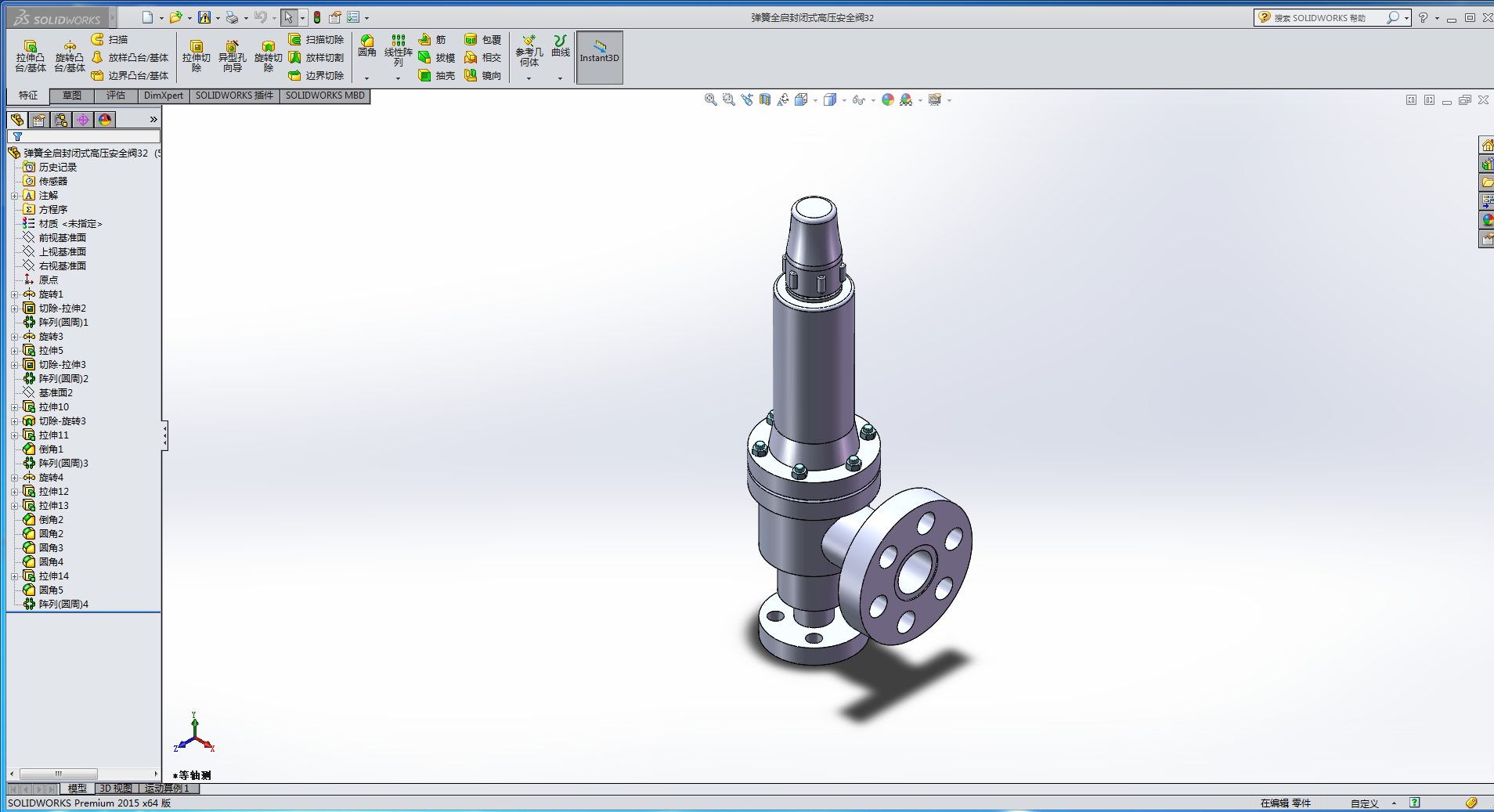Open the 圆角 fillet dropdown arrow
Screen dimensions: 1494x812
coord(366,78)
